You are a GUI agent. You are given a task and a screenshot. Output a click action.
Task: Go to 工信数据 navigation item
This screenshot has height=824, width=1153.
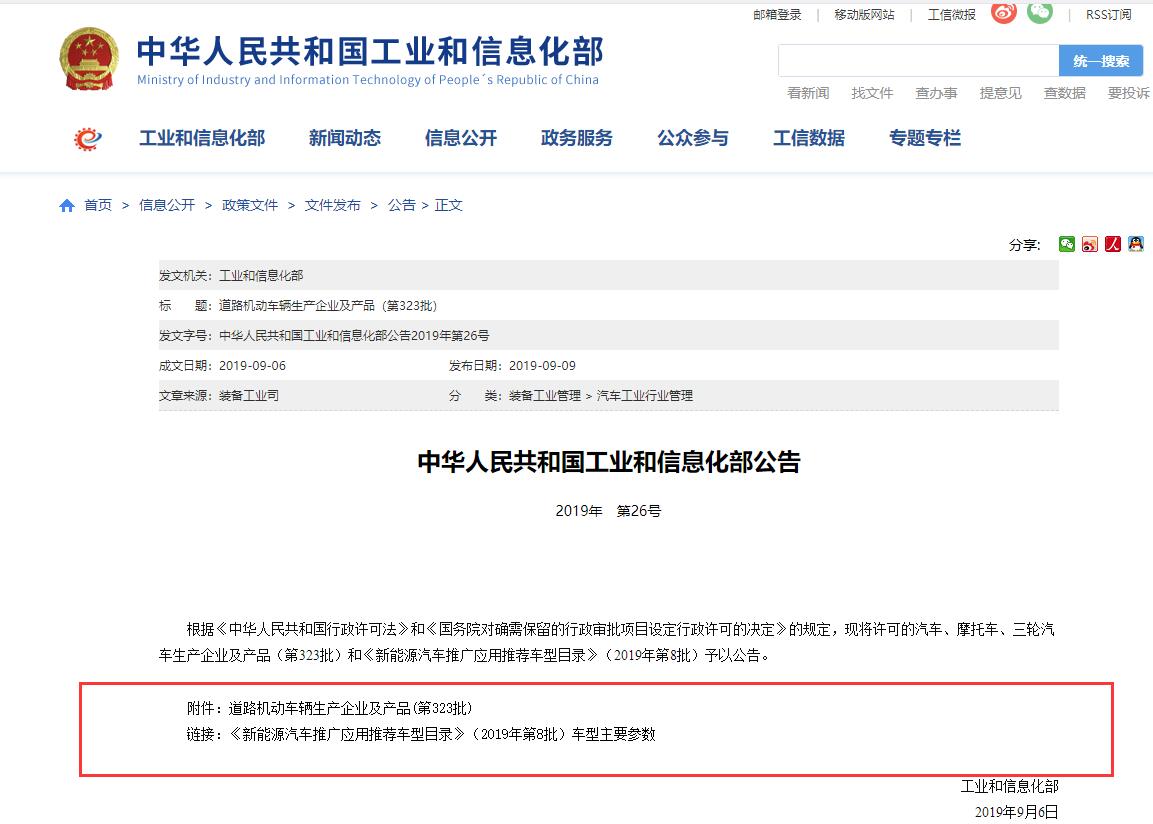[808, 139]
